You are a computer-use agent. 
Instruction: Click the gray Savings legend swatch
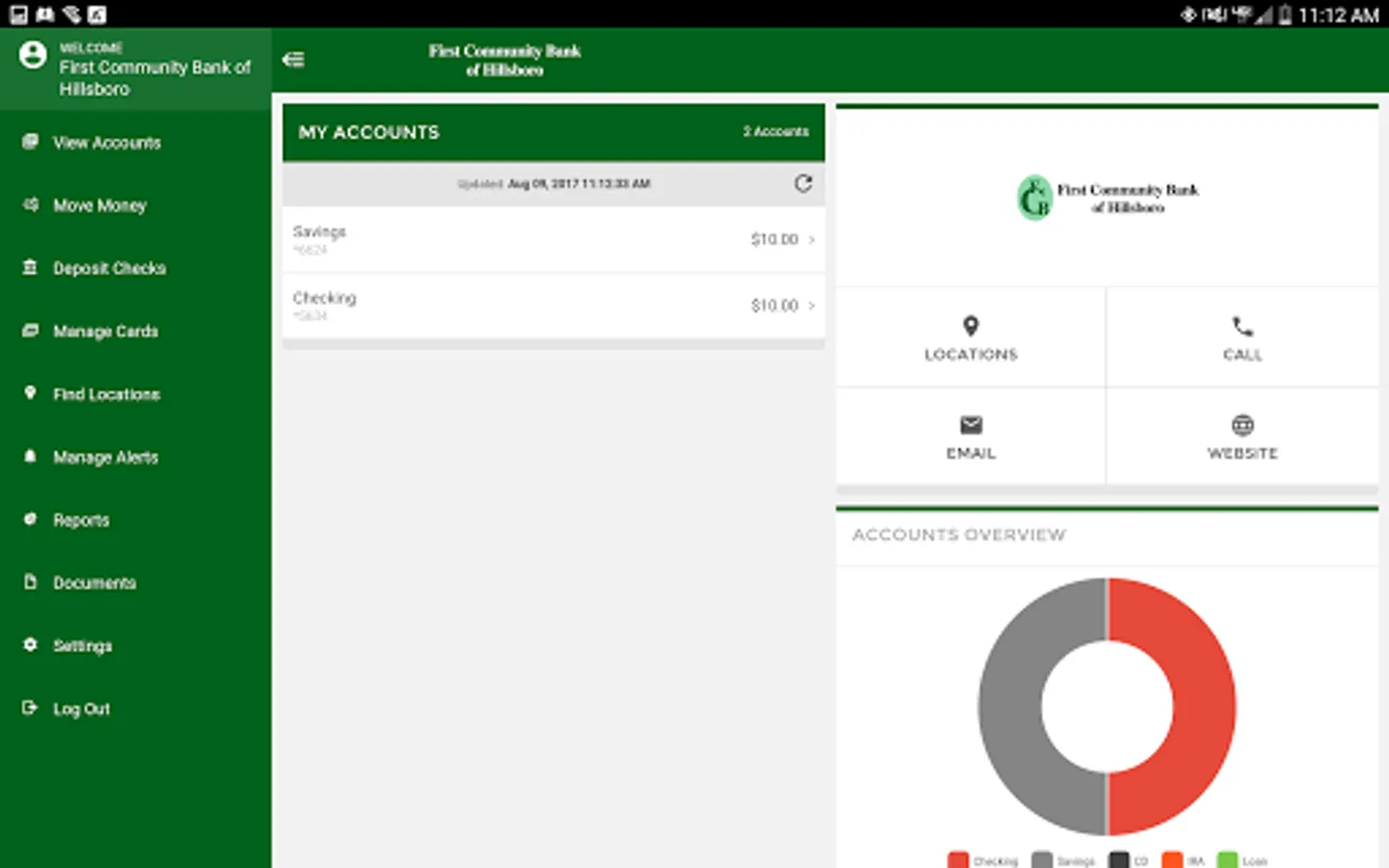1042,860
